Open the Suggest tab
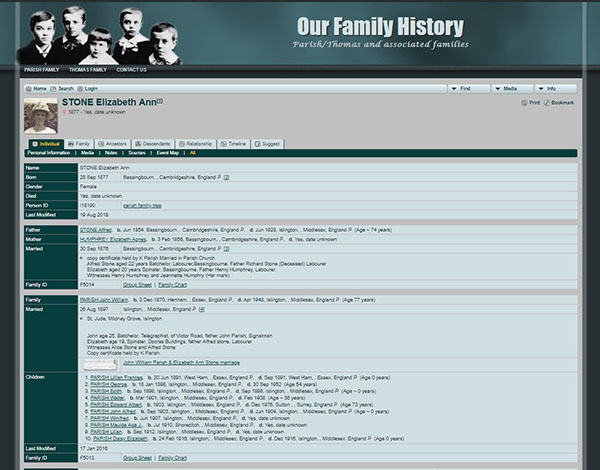This screenshot has width=600, height=470. (267, 144)
